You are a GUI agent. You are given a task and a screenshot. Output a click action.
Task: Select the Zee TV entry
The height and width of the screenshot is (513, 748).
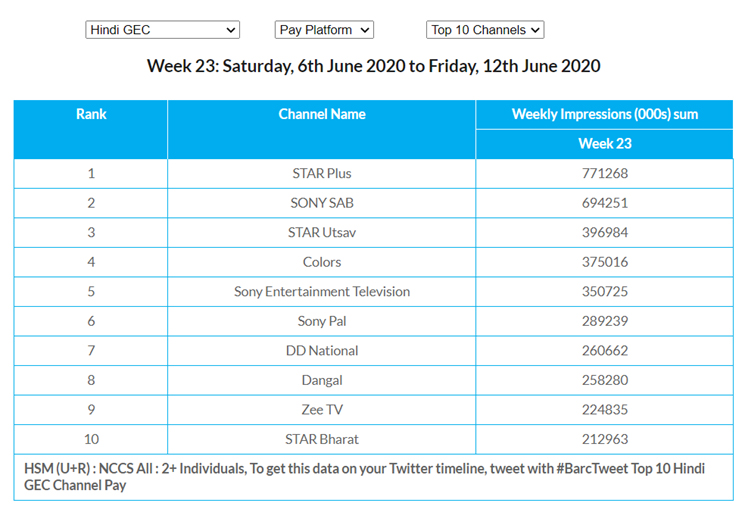[x=322, y=410]
